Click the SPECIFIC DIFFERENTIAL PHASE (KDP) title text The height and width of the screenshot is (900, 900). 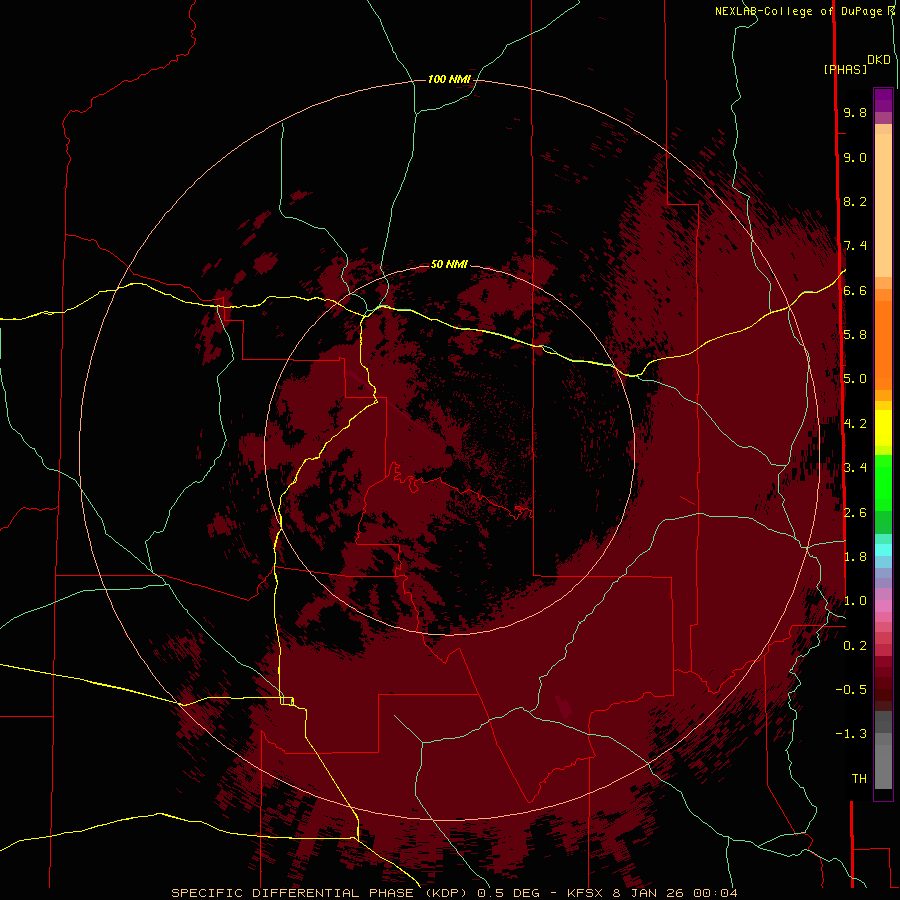point(319,893)
